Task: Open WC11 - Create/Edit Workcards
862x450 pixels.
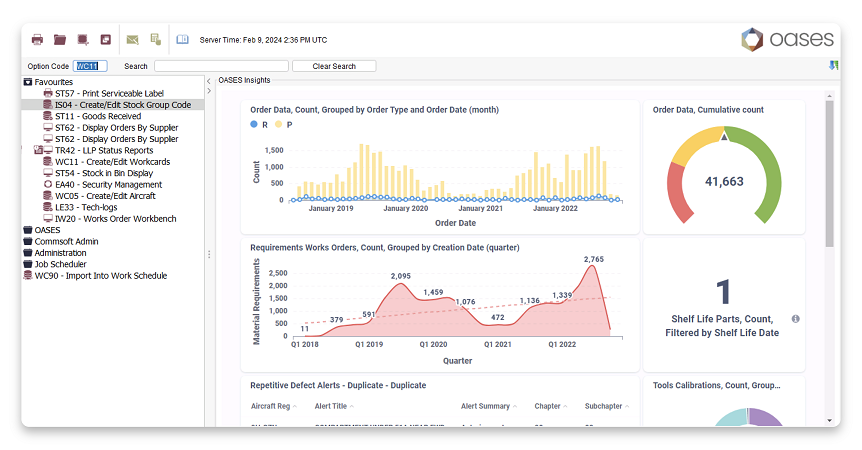Action: 113,162
